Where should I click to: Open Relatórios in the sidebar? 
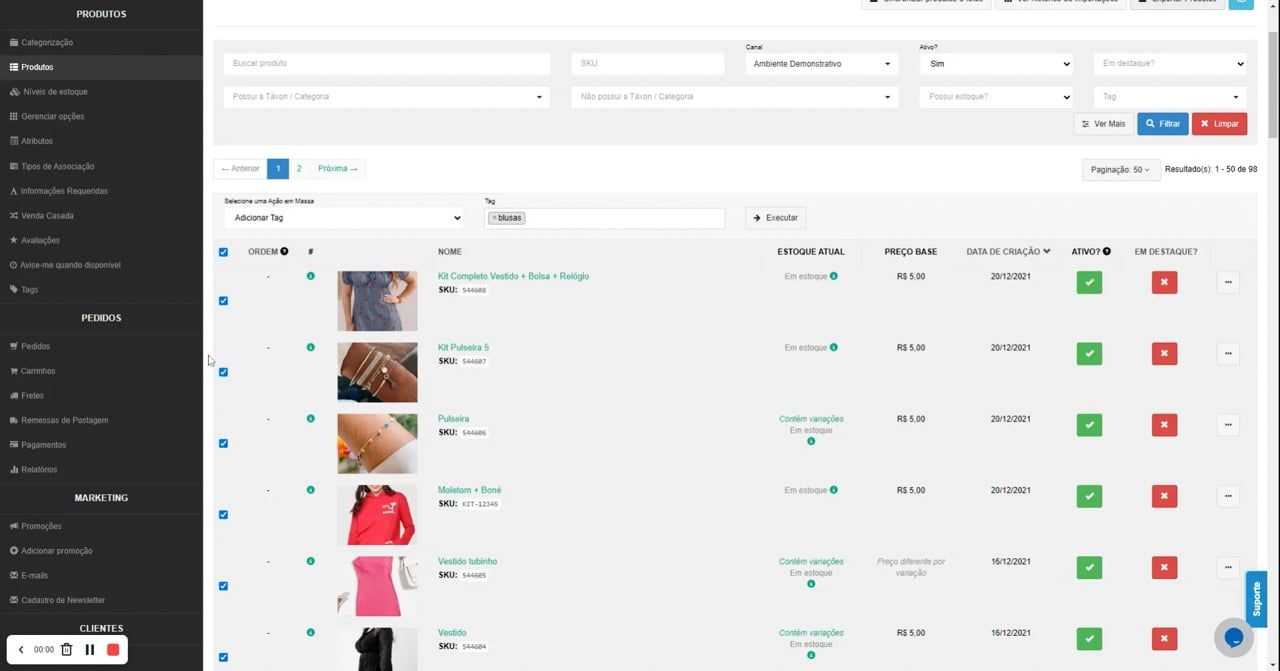pyautogui.click(x=39, y=470)
